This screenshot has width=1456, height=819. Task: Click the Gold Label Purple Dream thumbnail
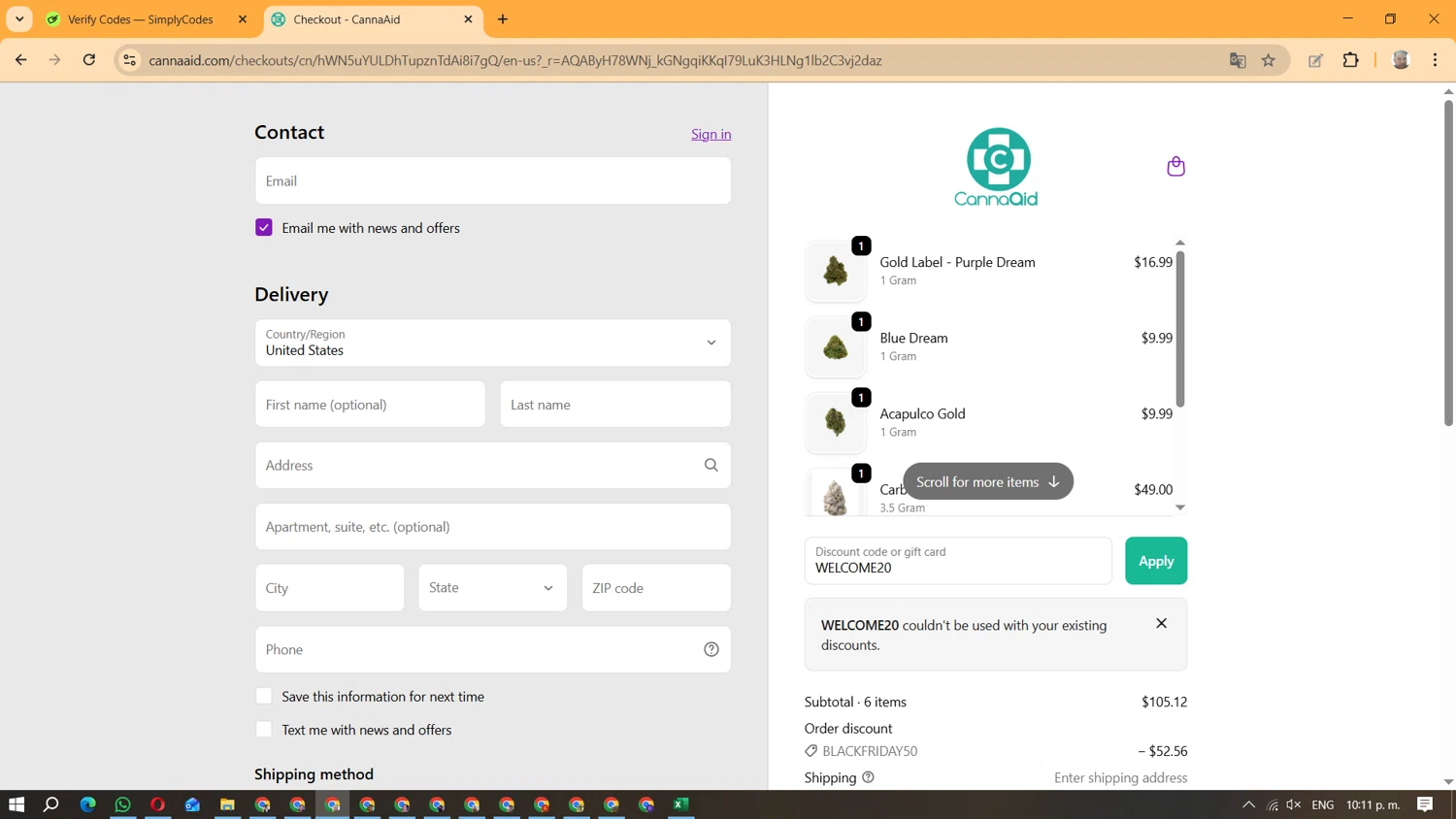(836, 270)
